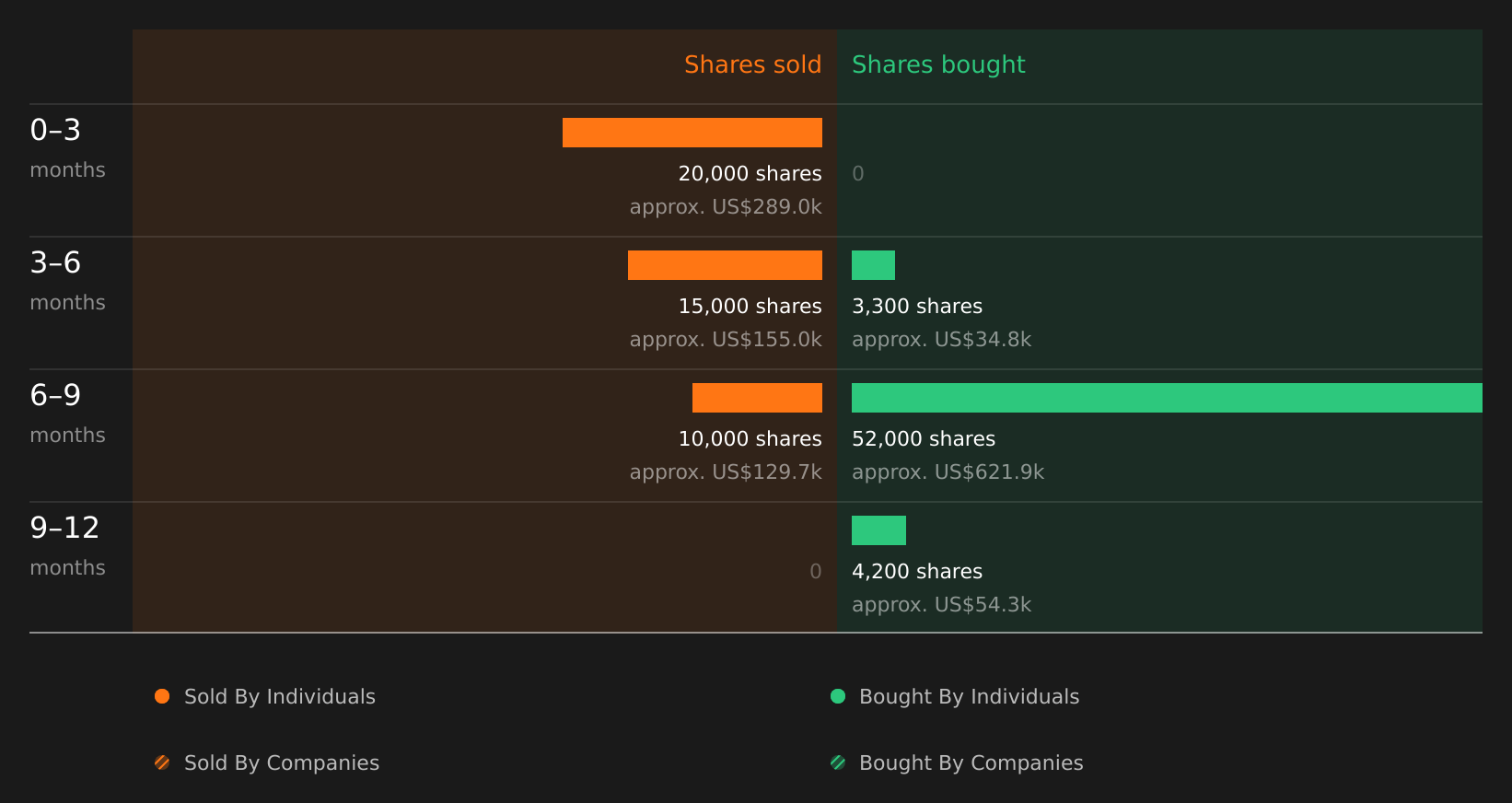Click the 9–12 months row label
The height and width of the screenshot is (803, 1512).
[67, 546]
